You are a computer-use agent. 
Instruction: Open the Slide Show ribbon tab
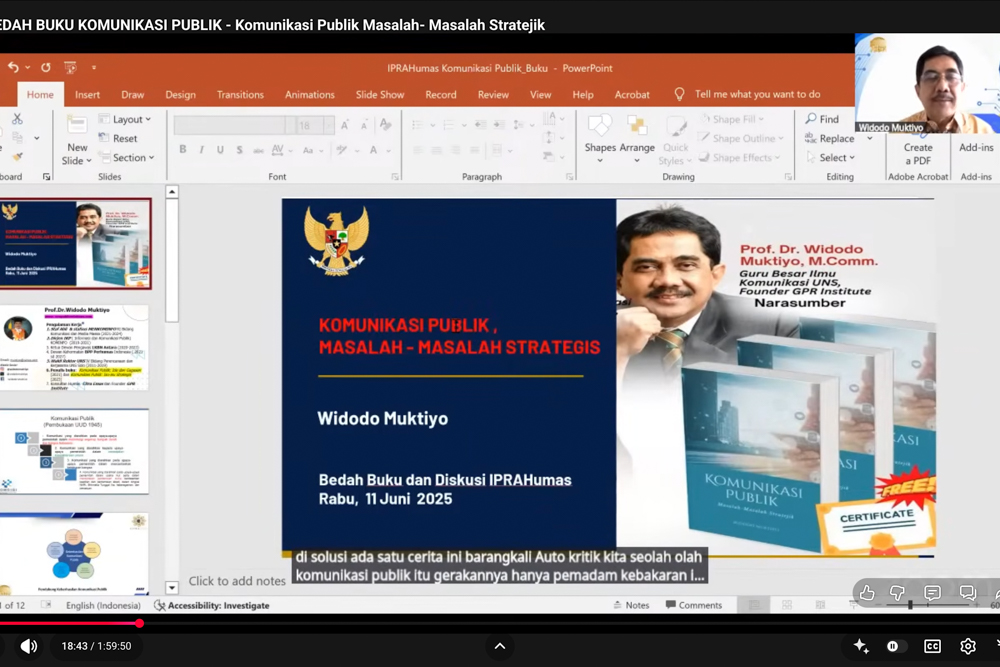click(380, 95)
